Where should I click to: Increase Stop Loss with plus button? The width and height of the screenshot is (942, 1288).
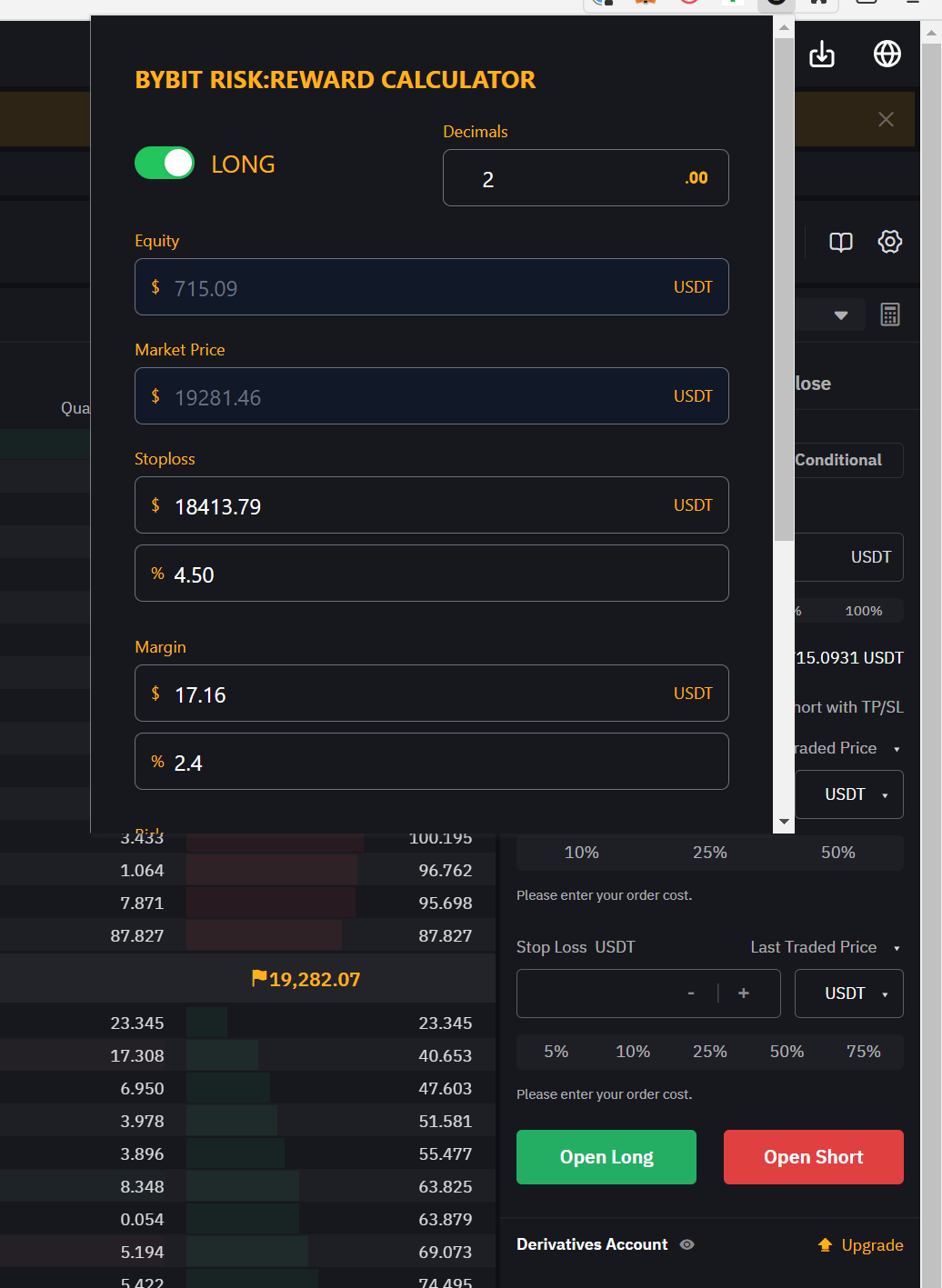744,993
